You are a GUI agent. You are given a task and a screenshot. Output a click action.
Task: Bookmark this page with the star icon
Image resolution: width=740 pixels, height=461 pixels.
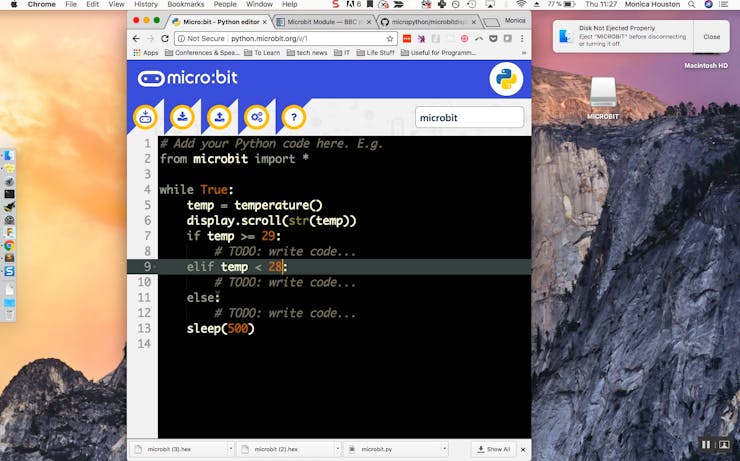coord(390,39)
